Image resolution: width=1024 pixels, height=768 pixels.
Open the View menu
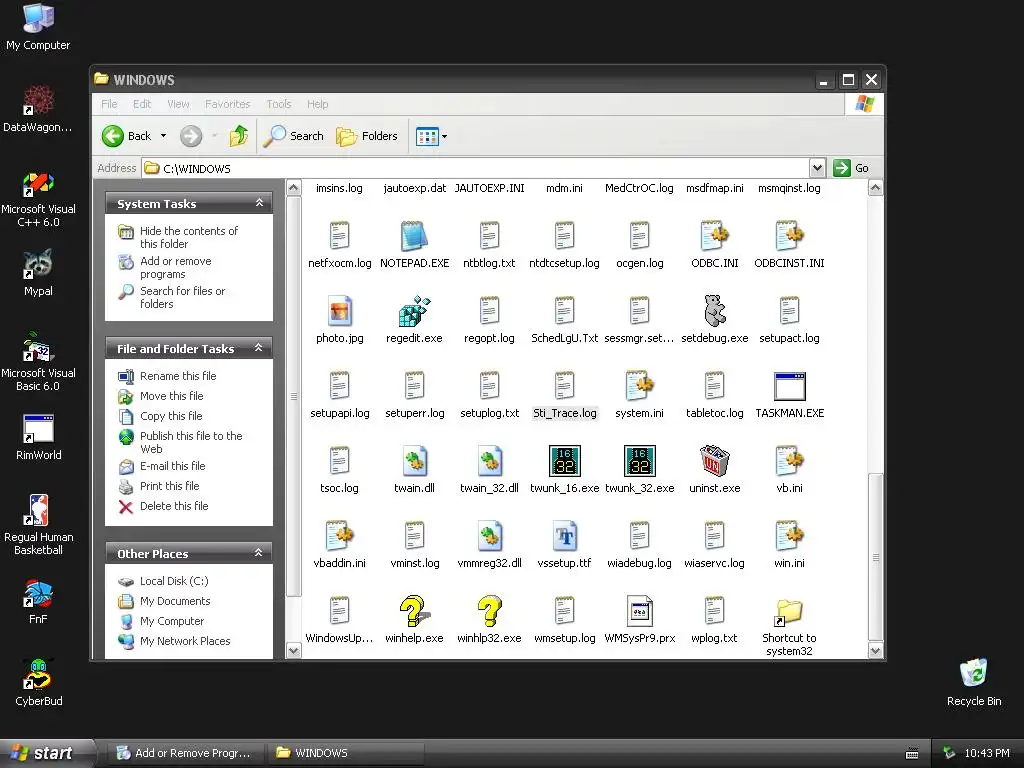(x=178, y=104)
